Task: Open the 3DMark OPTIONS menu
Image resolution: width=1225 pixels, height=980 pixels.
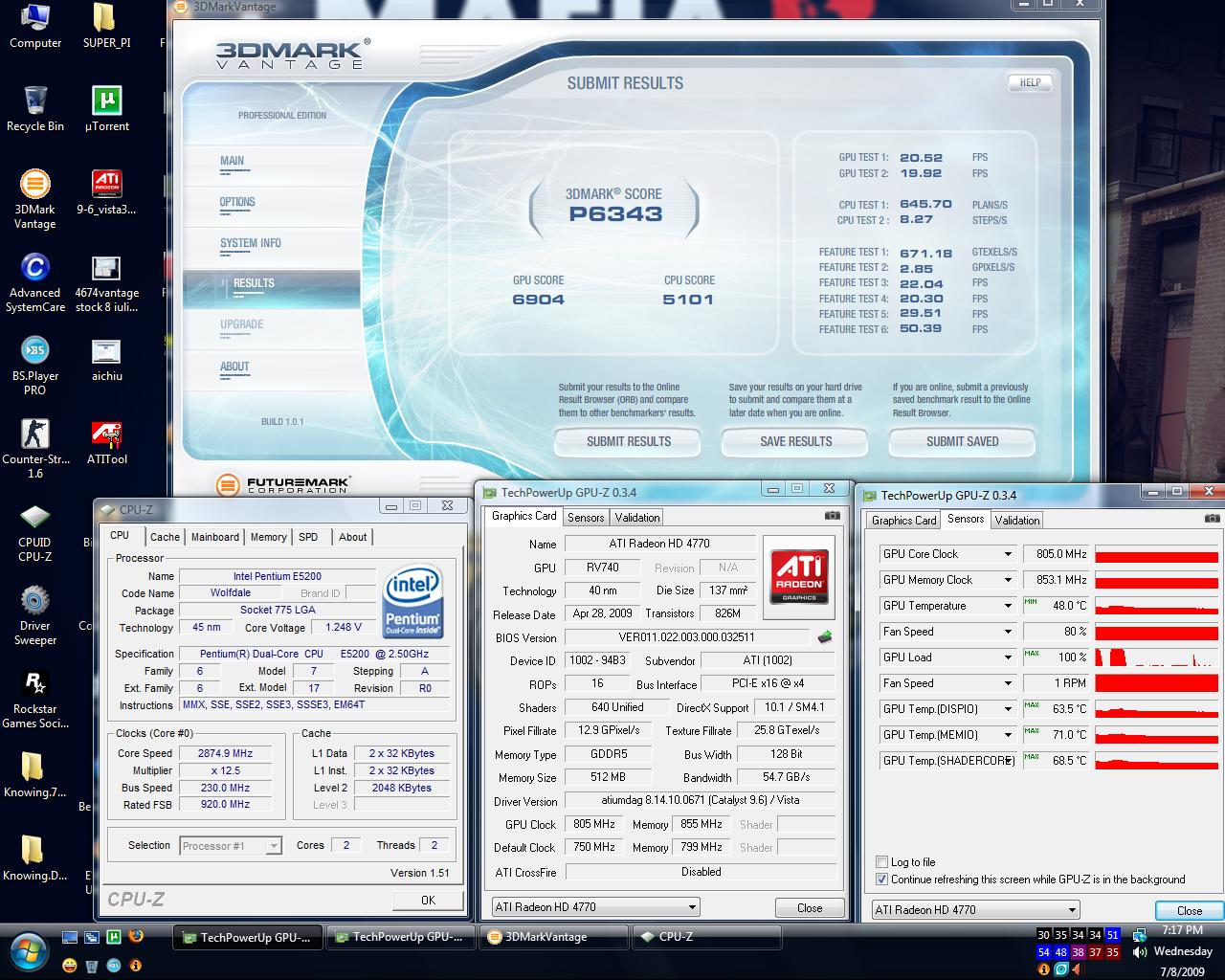Action: pos(237,203)
